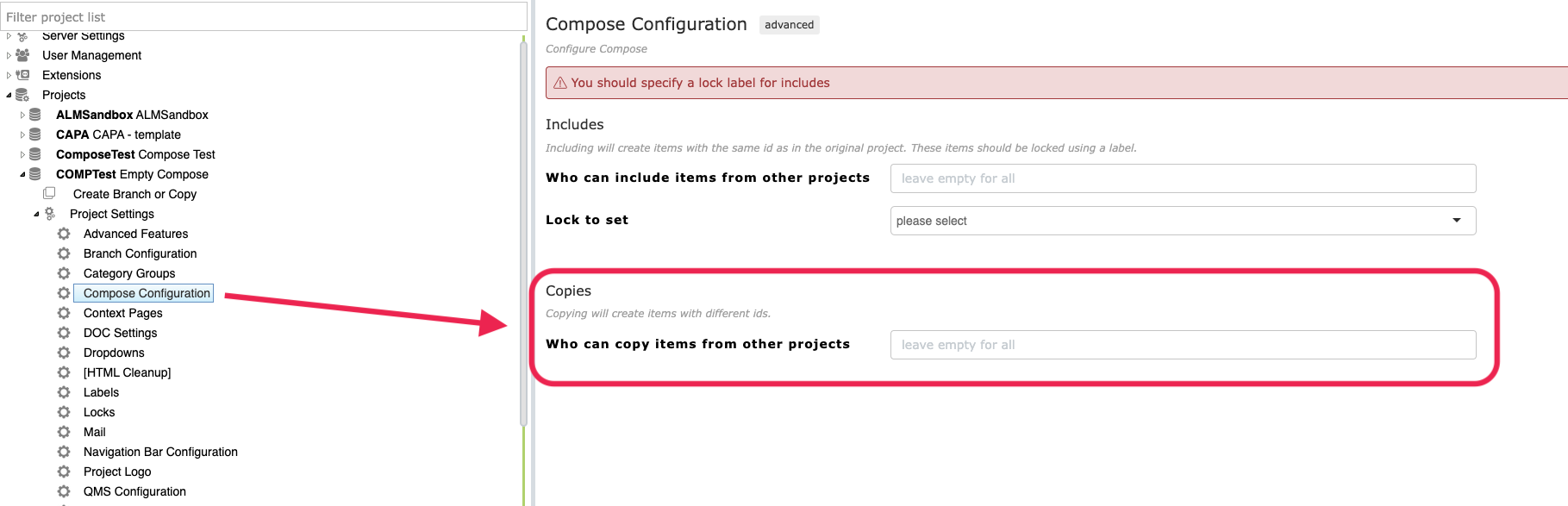Viewport: 1568px width, 506px height.
Task: Click the Who can include items field
Action: point(1183,178)
